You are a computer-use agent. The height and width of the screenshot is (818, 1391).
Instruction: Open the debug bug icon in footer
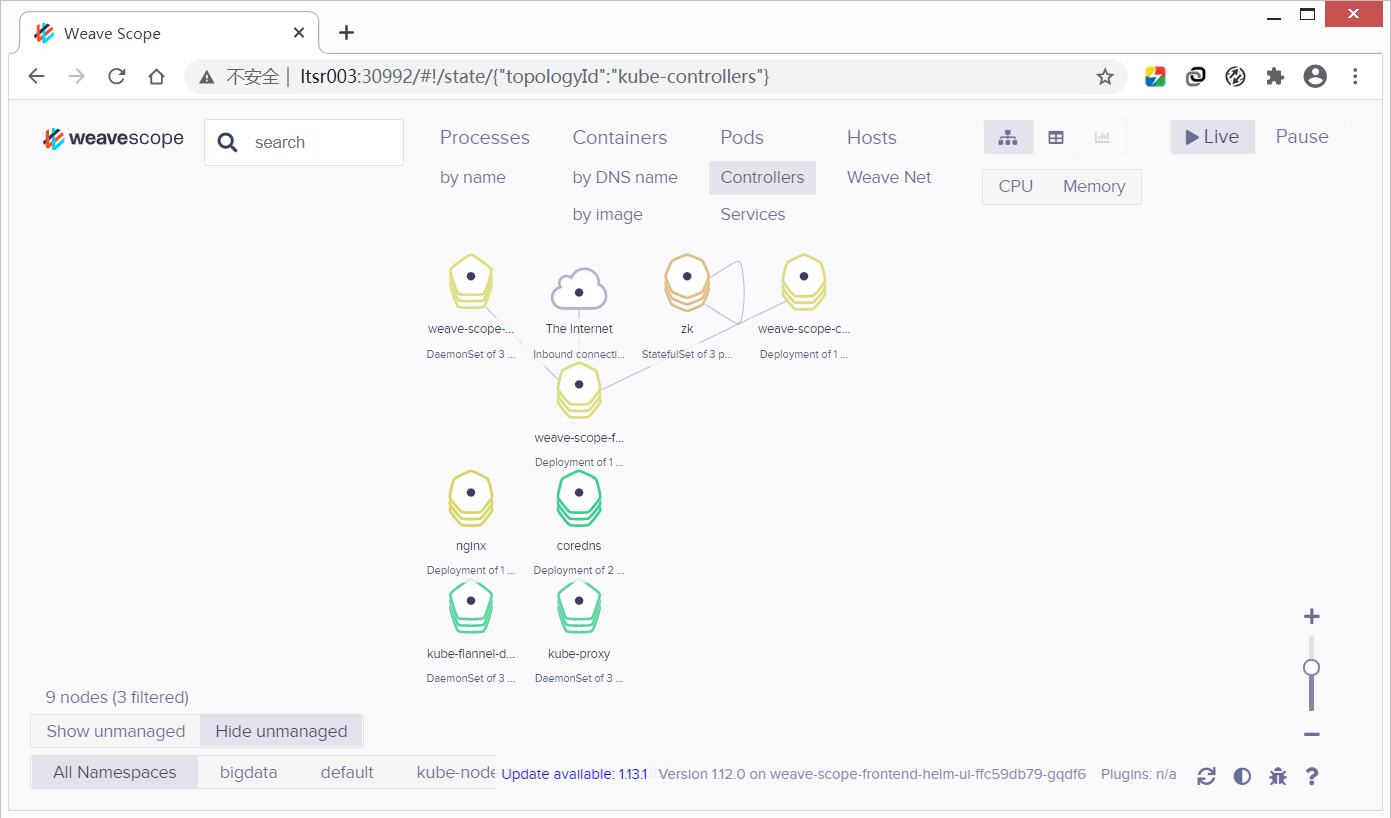[1277, 776]
